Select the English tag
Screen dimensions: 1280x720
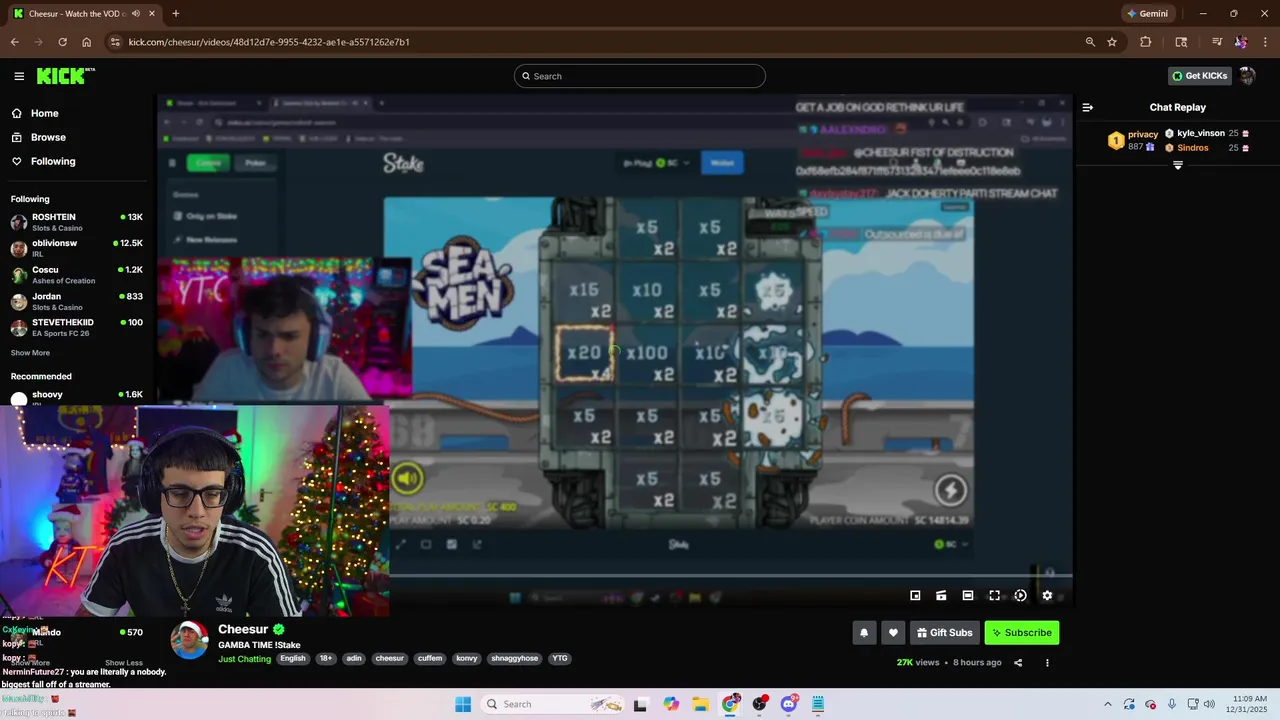[293, 658]
